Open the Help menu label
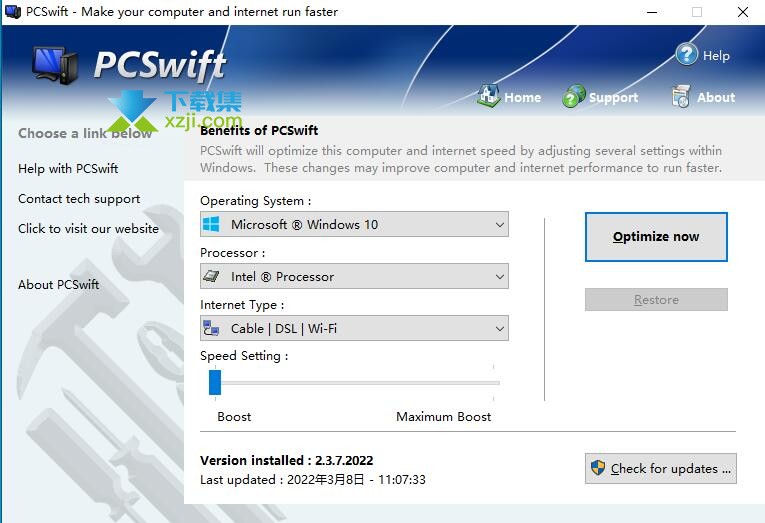 point(716,56)
